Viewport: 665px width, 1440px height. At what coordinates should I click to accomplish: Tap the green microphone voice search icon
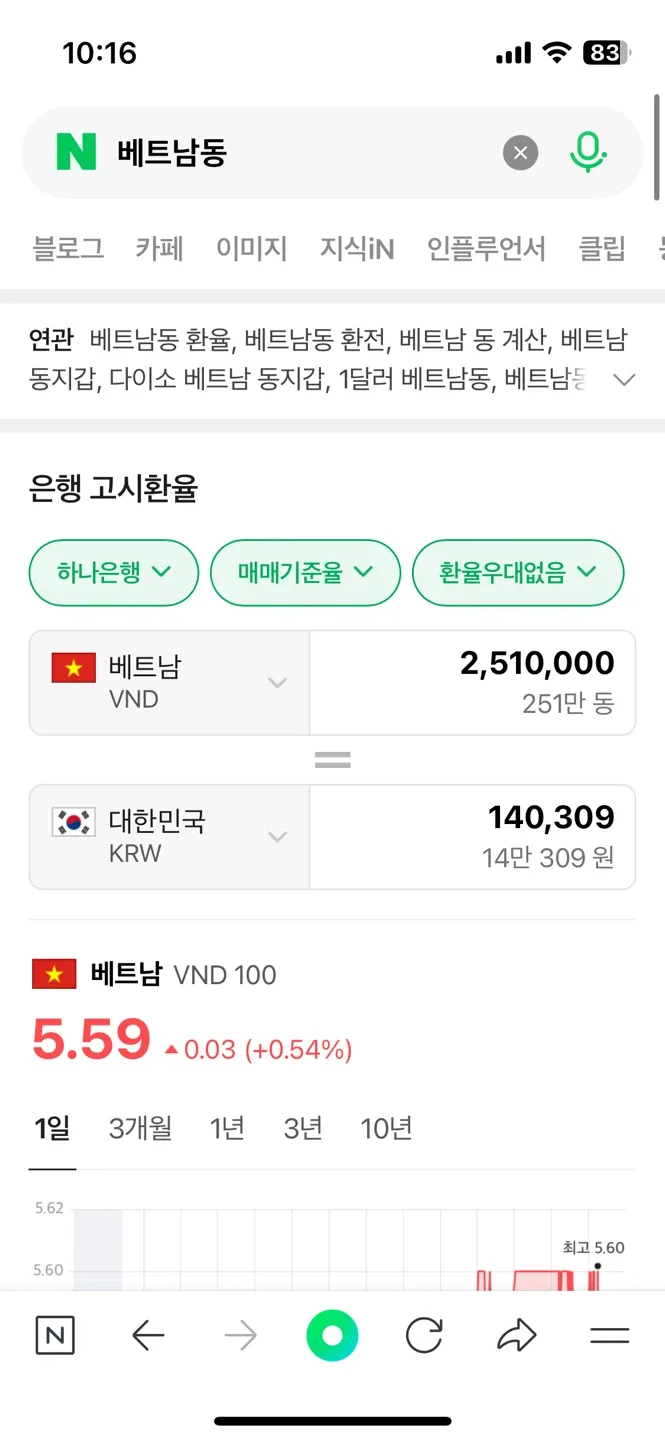pos(588,153)
